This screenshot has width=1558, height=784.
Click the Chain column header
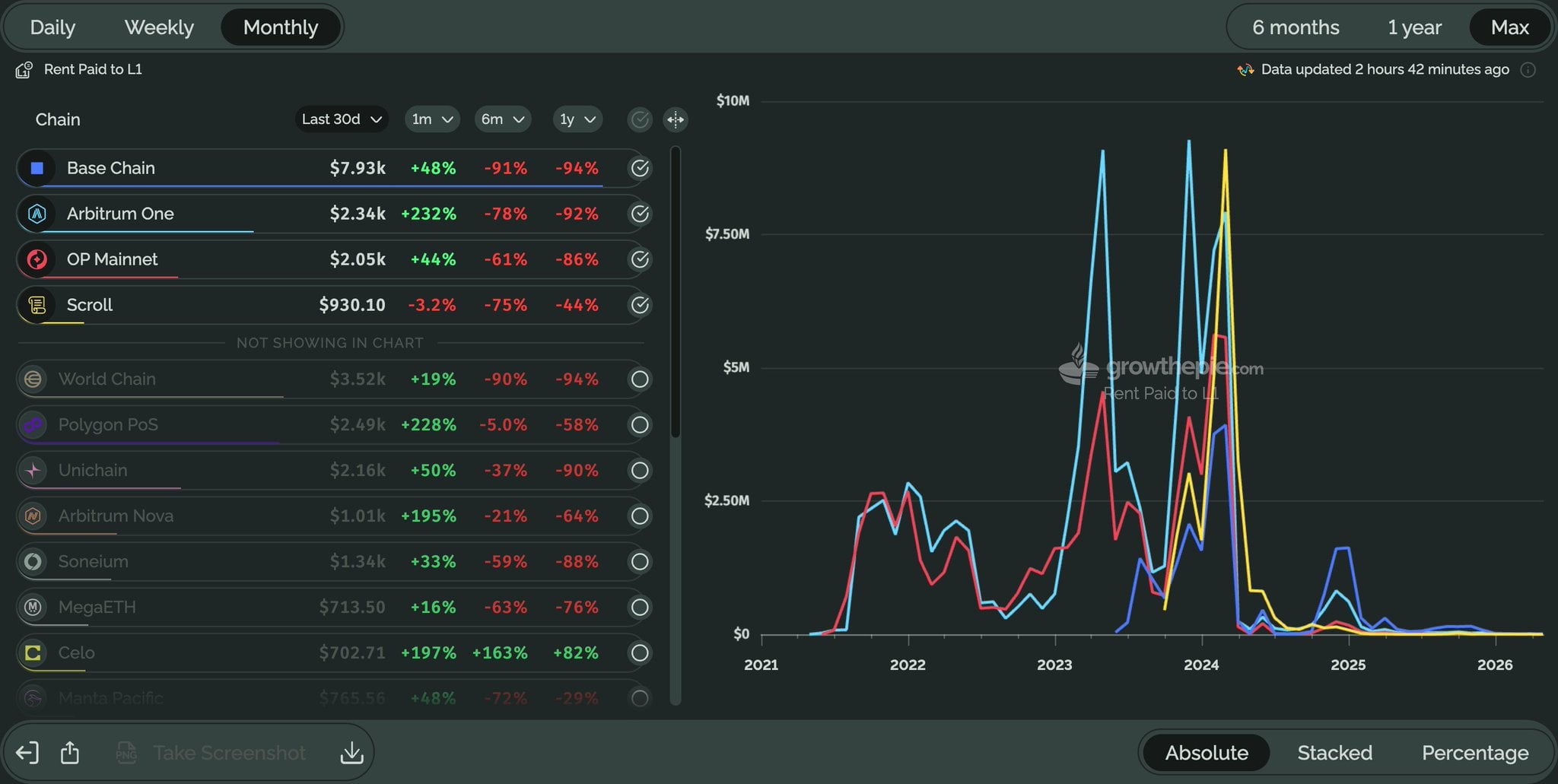click(58, 119)
